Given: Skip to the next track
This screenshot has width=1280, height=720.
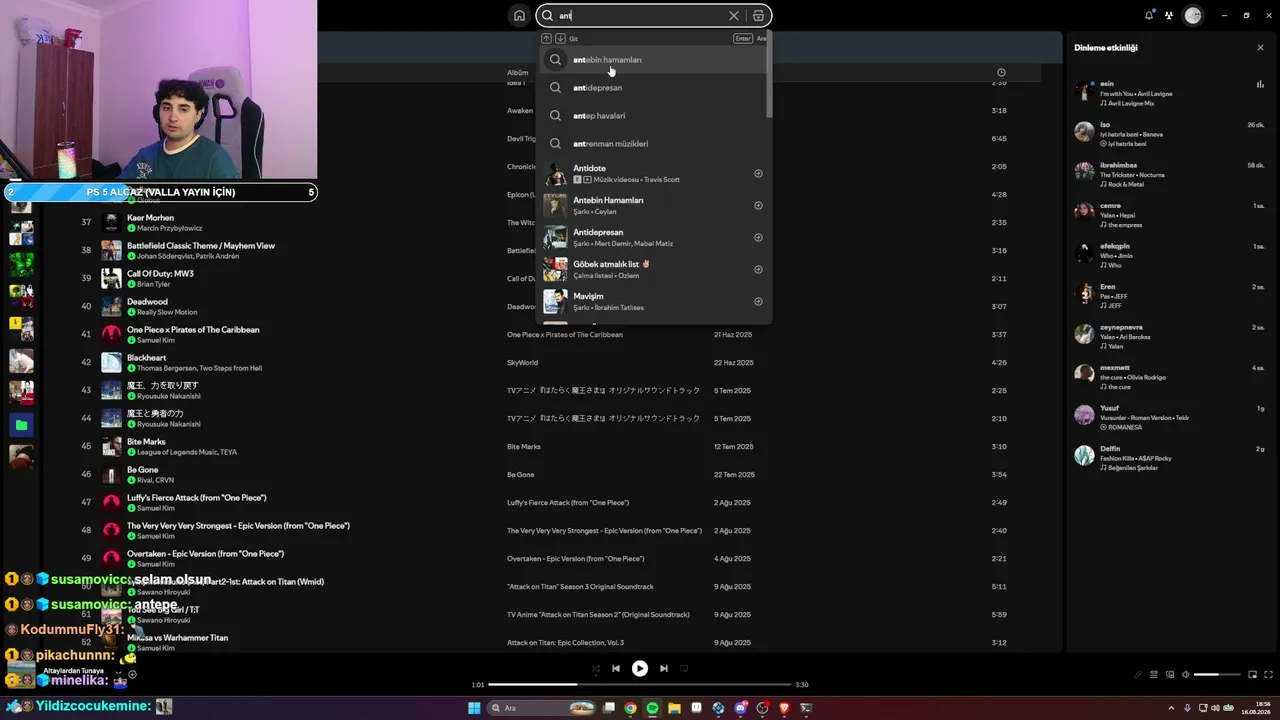Looking at the screenshot, I should 664,669.
